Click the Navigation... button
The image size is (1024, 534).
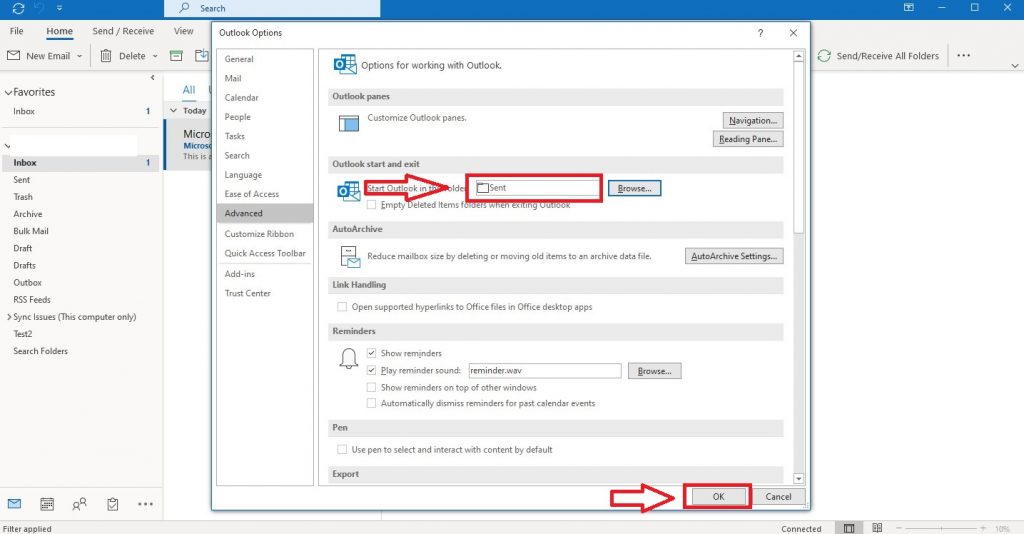click(752, 121)
